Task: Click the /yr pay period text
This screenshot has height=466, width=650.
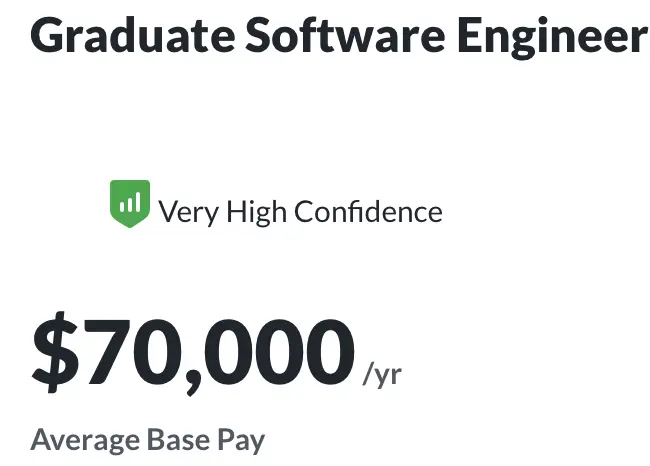Action: pyautogui.click(x=382, y=375)
